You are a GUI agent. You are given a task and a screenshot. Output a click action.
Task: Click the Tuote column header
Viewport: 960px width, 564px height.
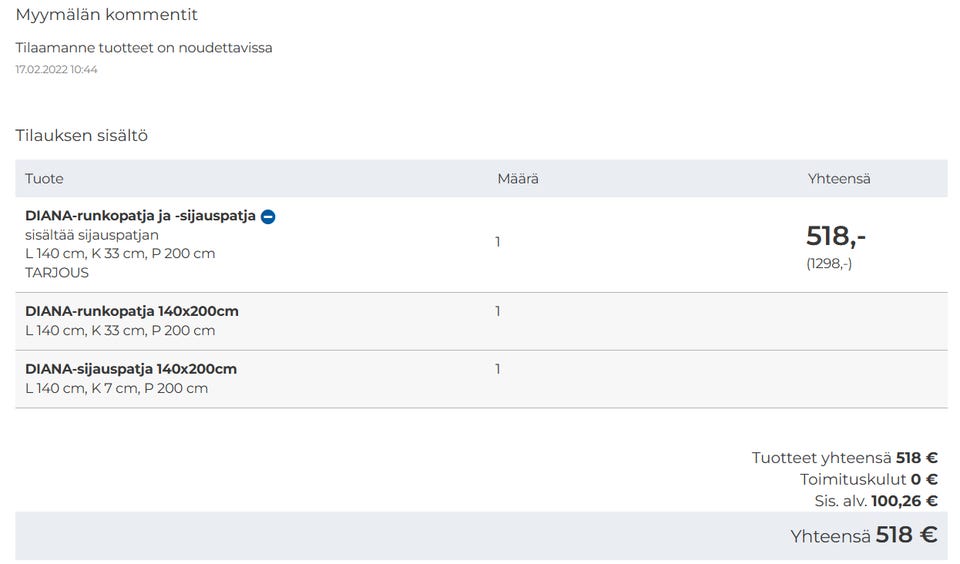coord(44,179)
